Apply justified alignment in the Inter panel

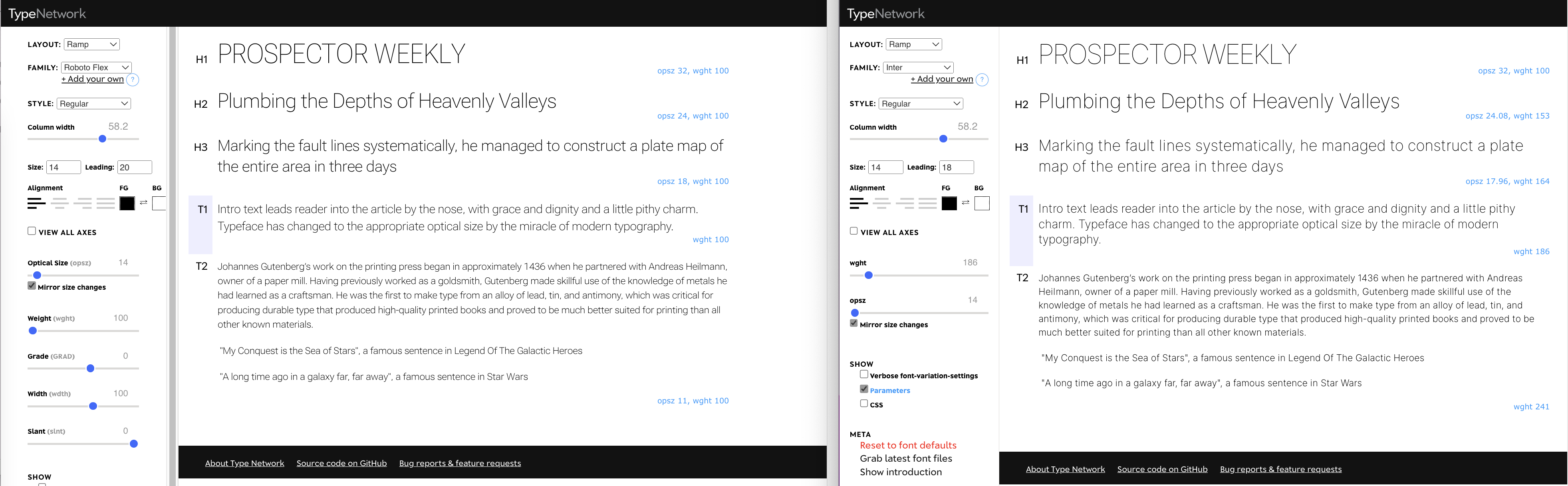click(929, 204)
